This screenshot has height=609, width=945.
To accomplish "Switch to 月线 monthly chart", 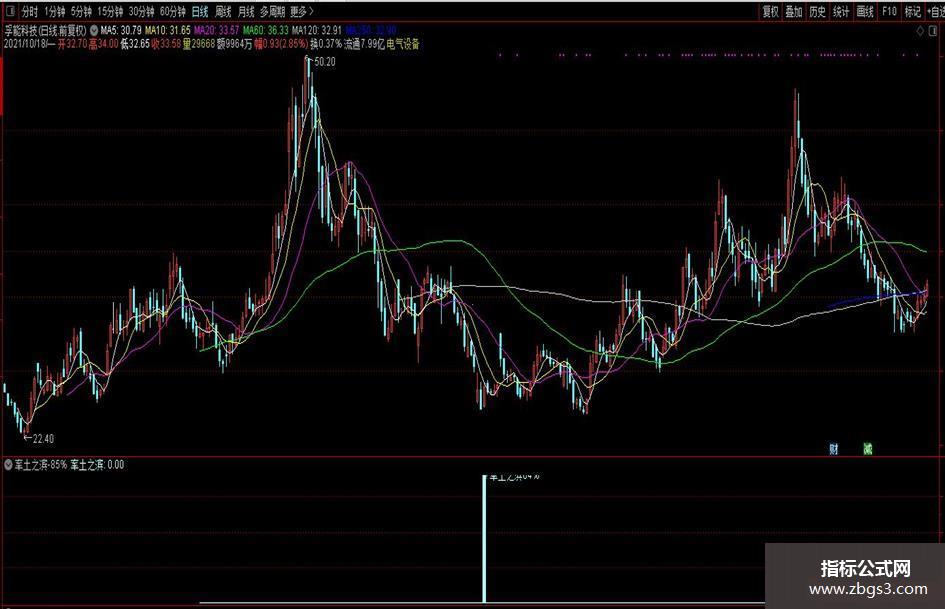I will pos(246,11).
